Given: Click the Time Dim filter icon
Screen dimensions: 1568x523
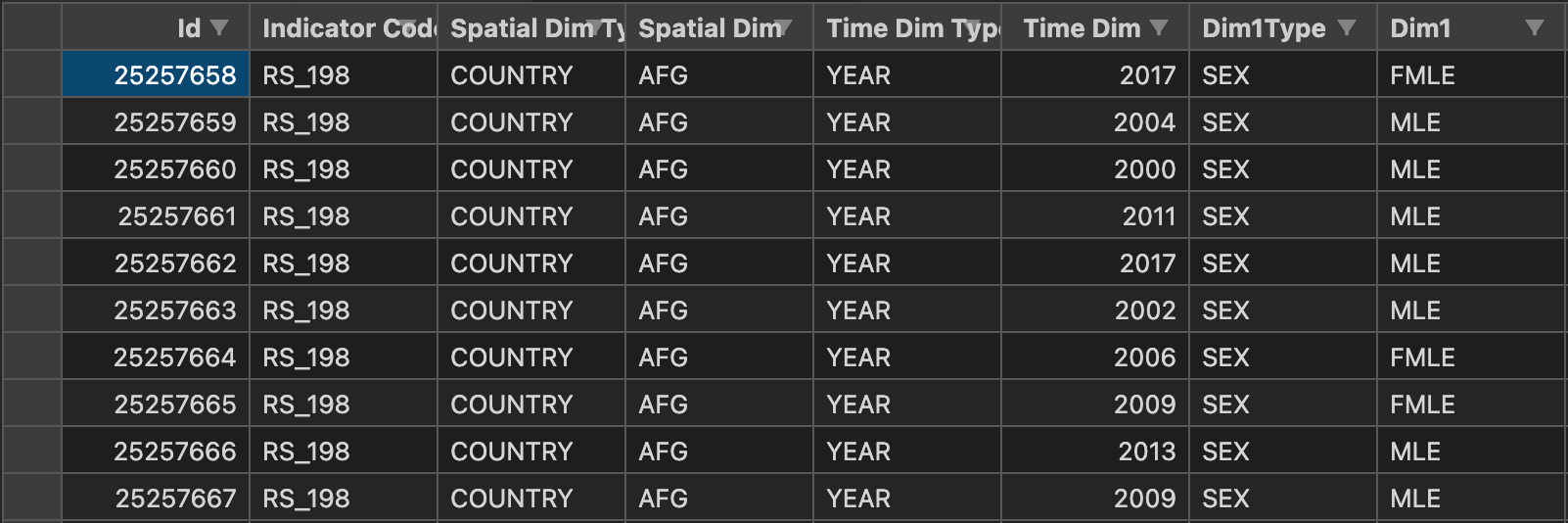Looking at the screenshot, I should (x=1159, y=27).
